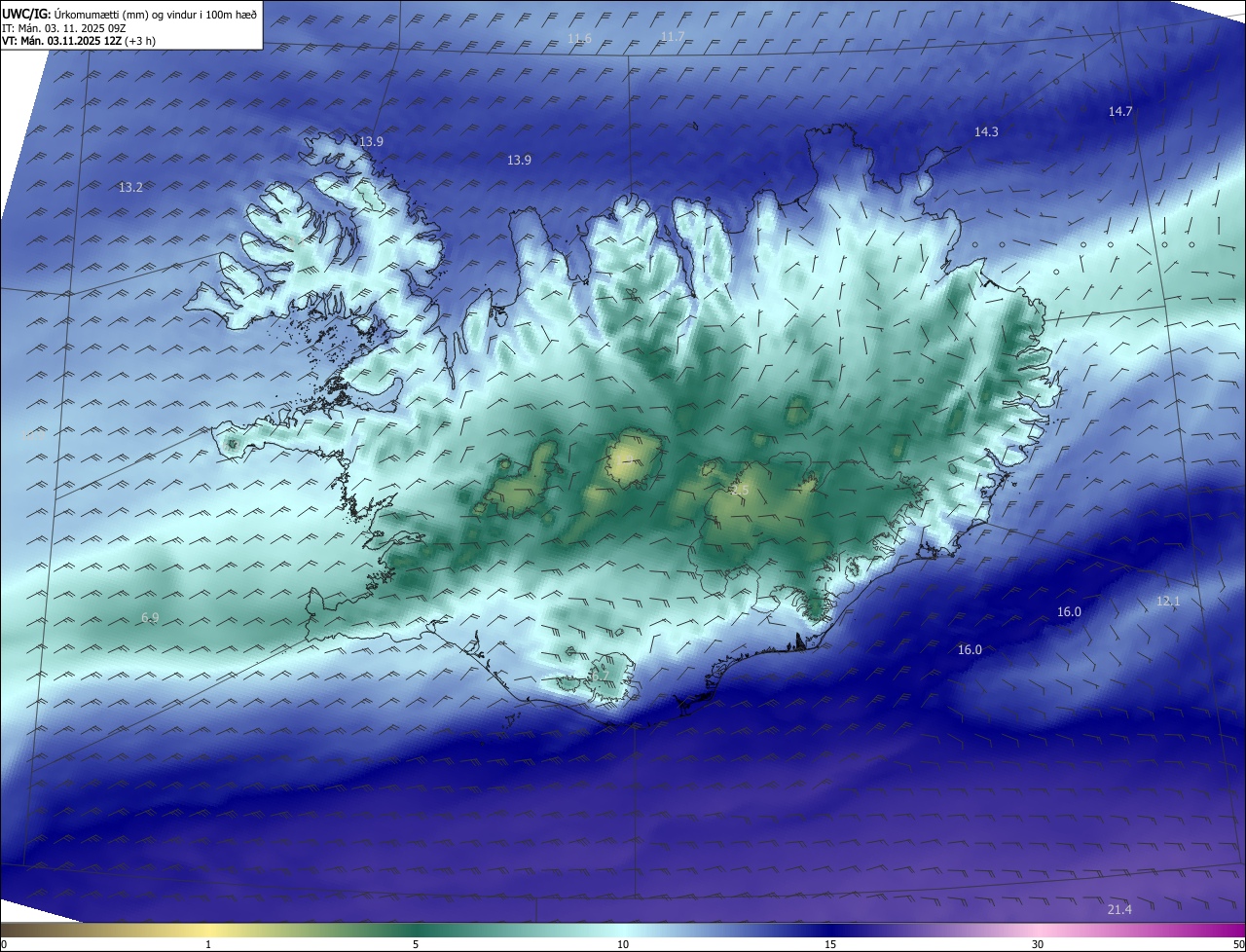Click the "15" tick on color scale
The width and height of the screenshot is (1246, 952).
point(830,944)
